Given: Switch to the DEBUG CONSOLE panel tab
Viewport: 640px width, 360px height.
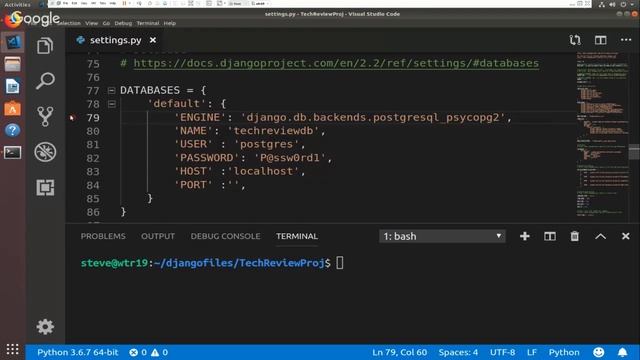Looking at the screenshot, I should [x=225, y=236].
